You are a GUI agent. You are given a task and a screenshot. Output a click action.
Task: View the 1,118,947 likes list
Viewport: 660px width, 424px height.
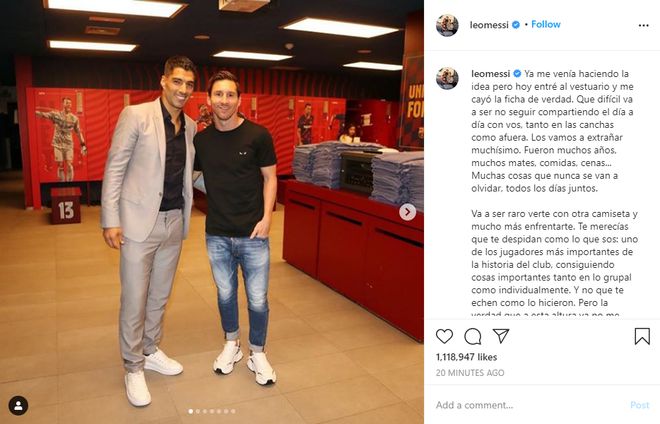point(466,357)
